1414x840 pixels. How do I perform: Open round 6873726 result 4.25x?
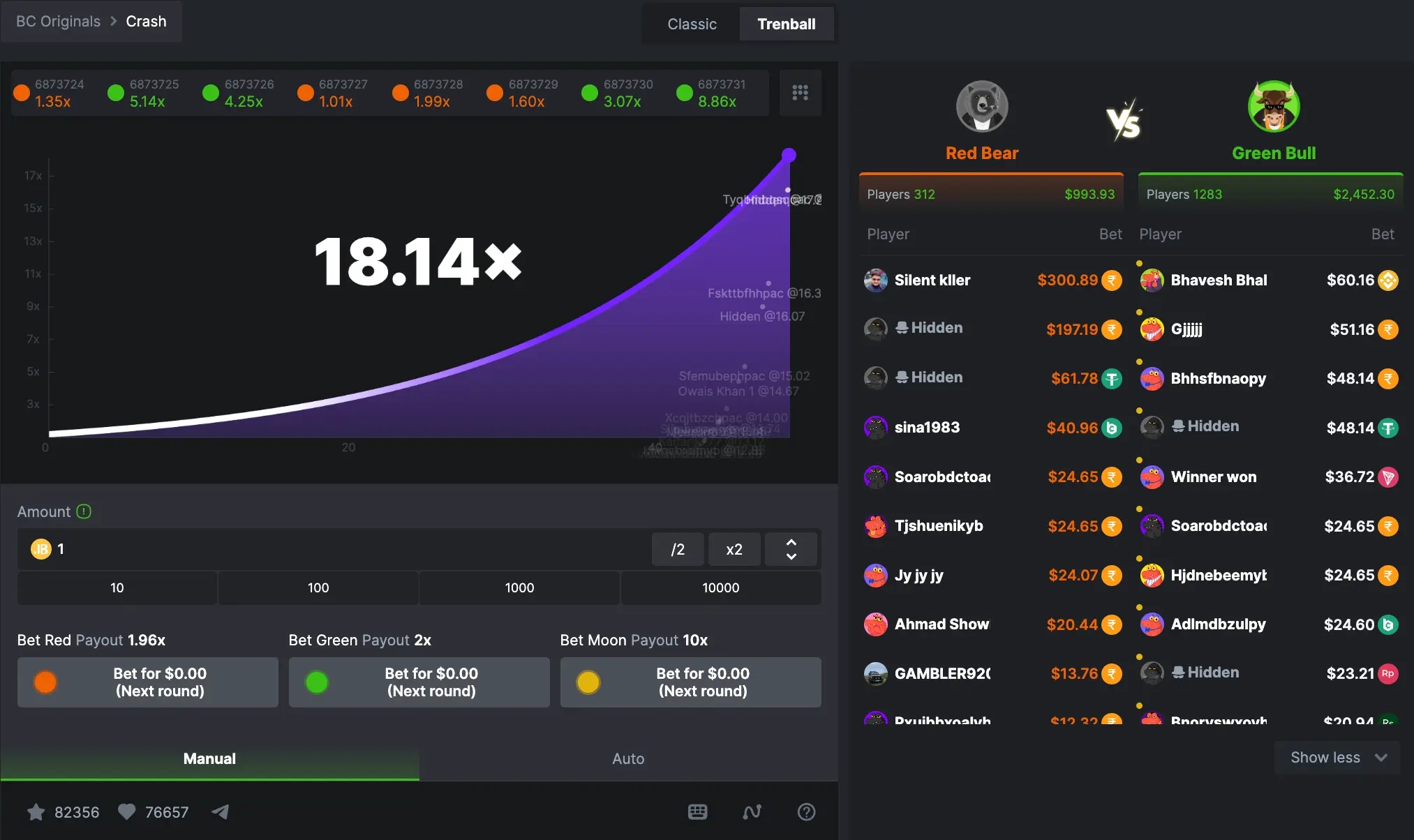239,93
